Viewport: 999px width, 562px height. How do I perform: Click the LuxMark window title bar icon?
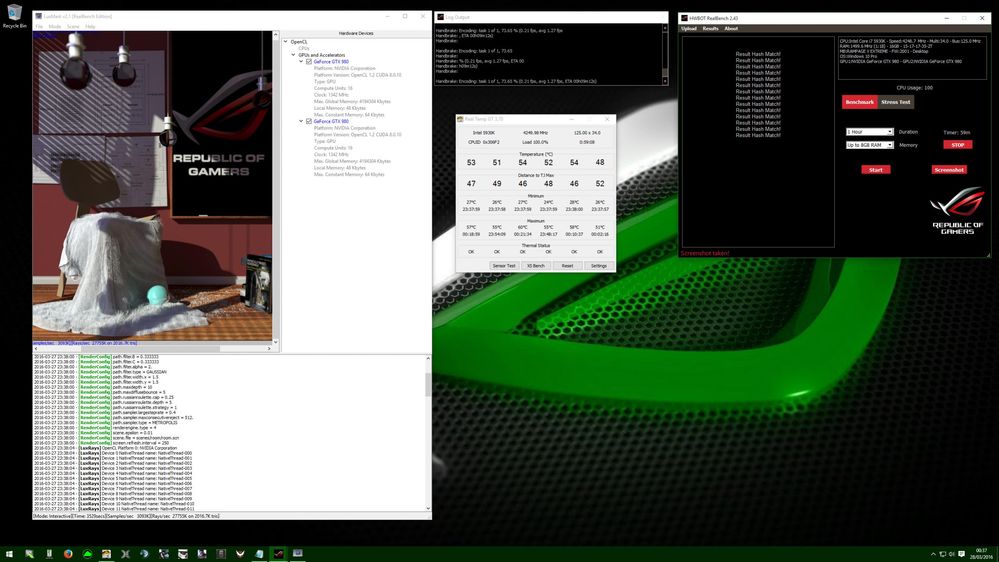pos(38,17)
